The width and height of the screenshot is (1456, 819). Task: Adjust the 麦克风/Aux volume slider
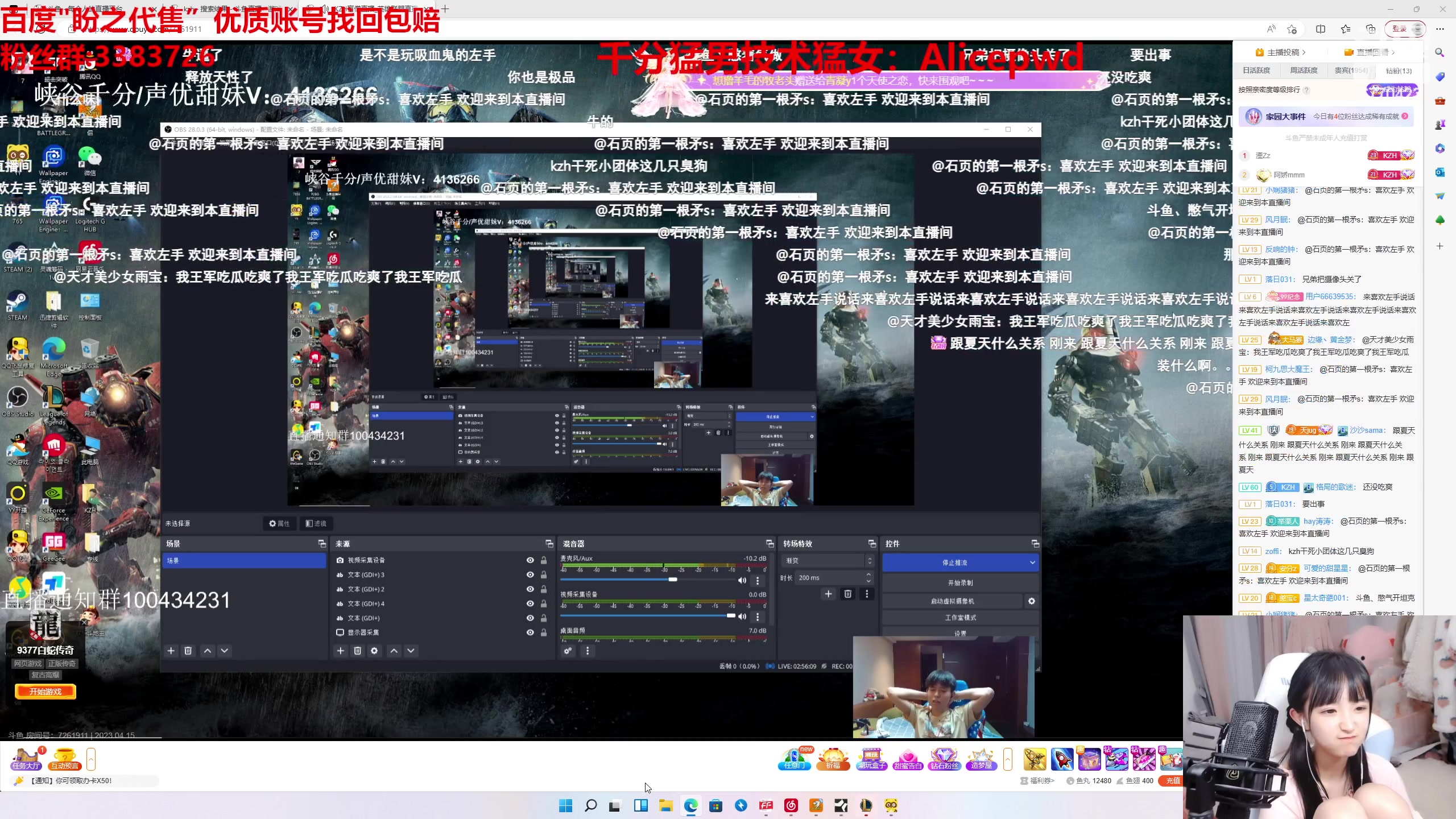tap(673, 580)
